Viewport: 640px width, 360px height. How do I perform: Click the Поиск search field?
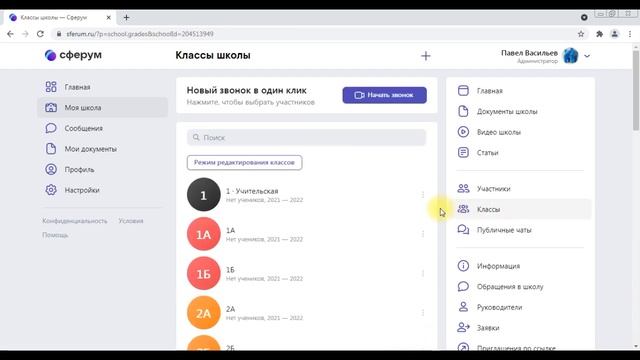pos(307,138)
